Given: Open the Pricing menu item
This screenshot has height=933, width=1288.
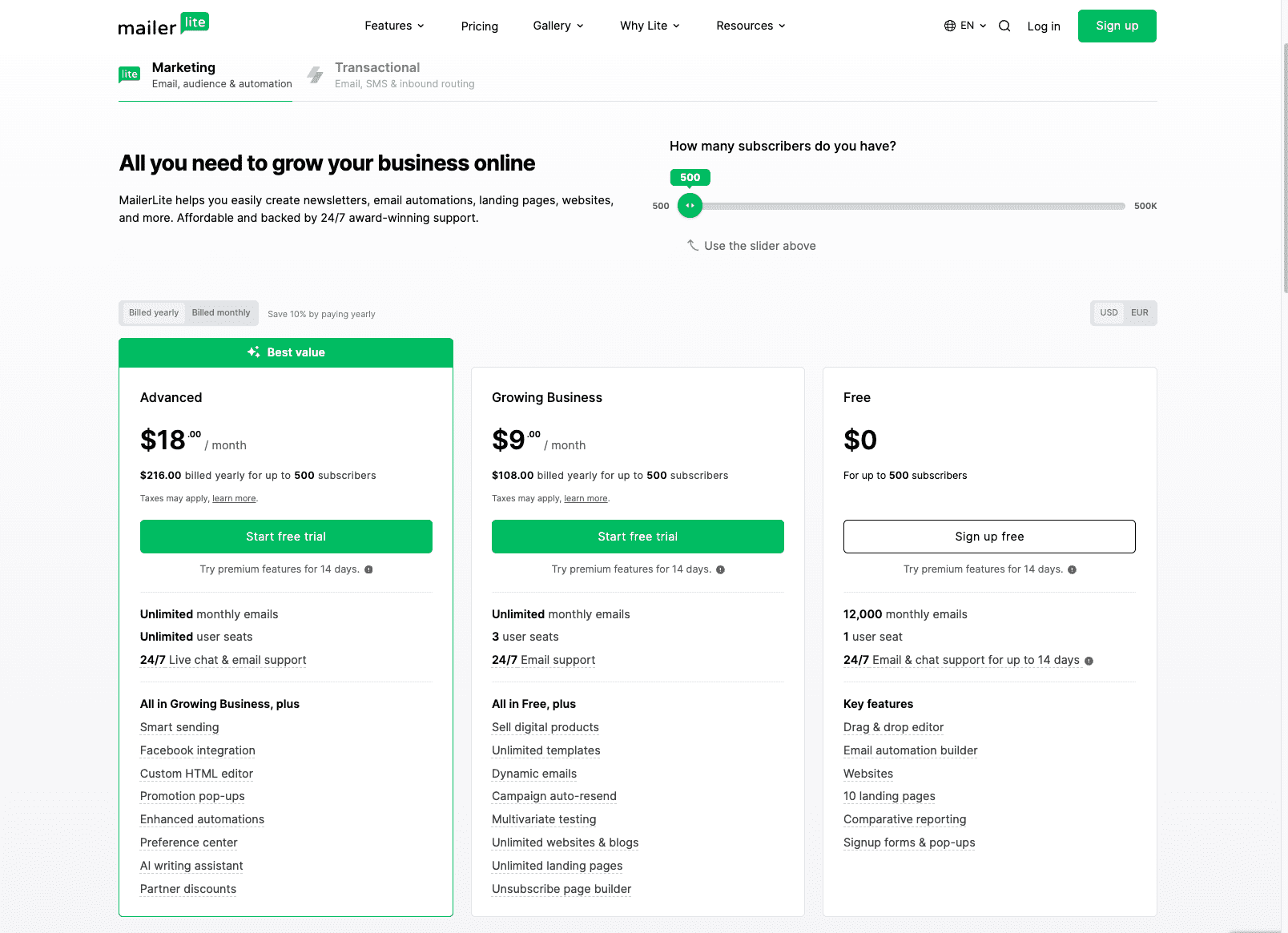Looking at the screenshot, I should coord(479,26).
